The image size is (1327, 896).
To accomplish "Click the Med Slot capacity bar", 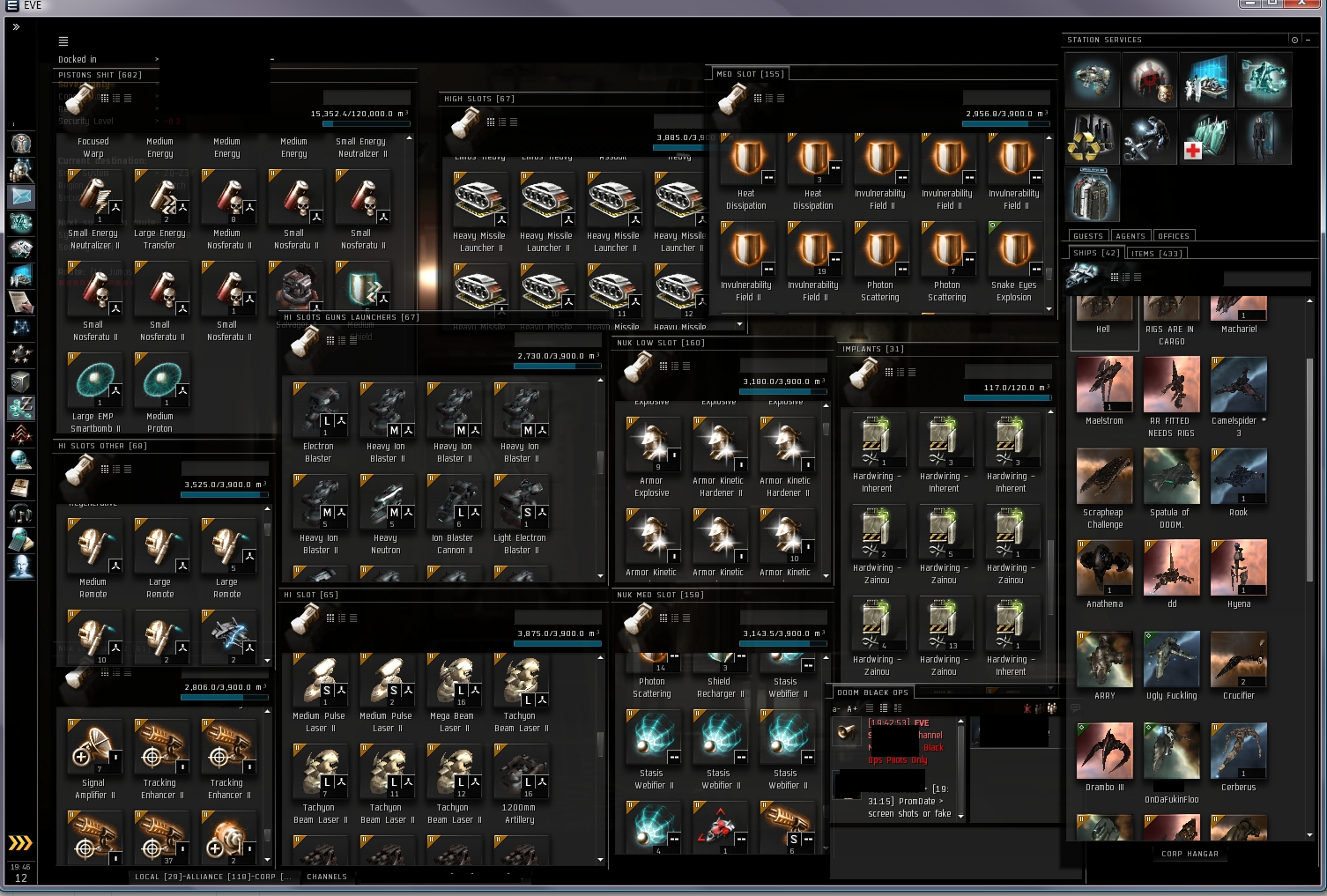I will coord(1005,124).
